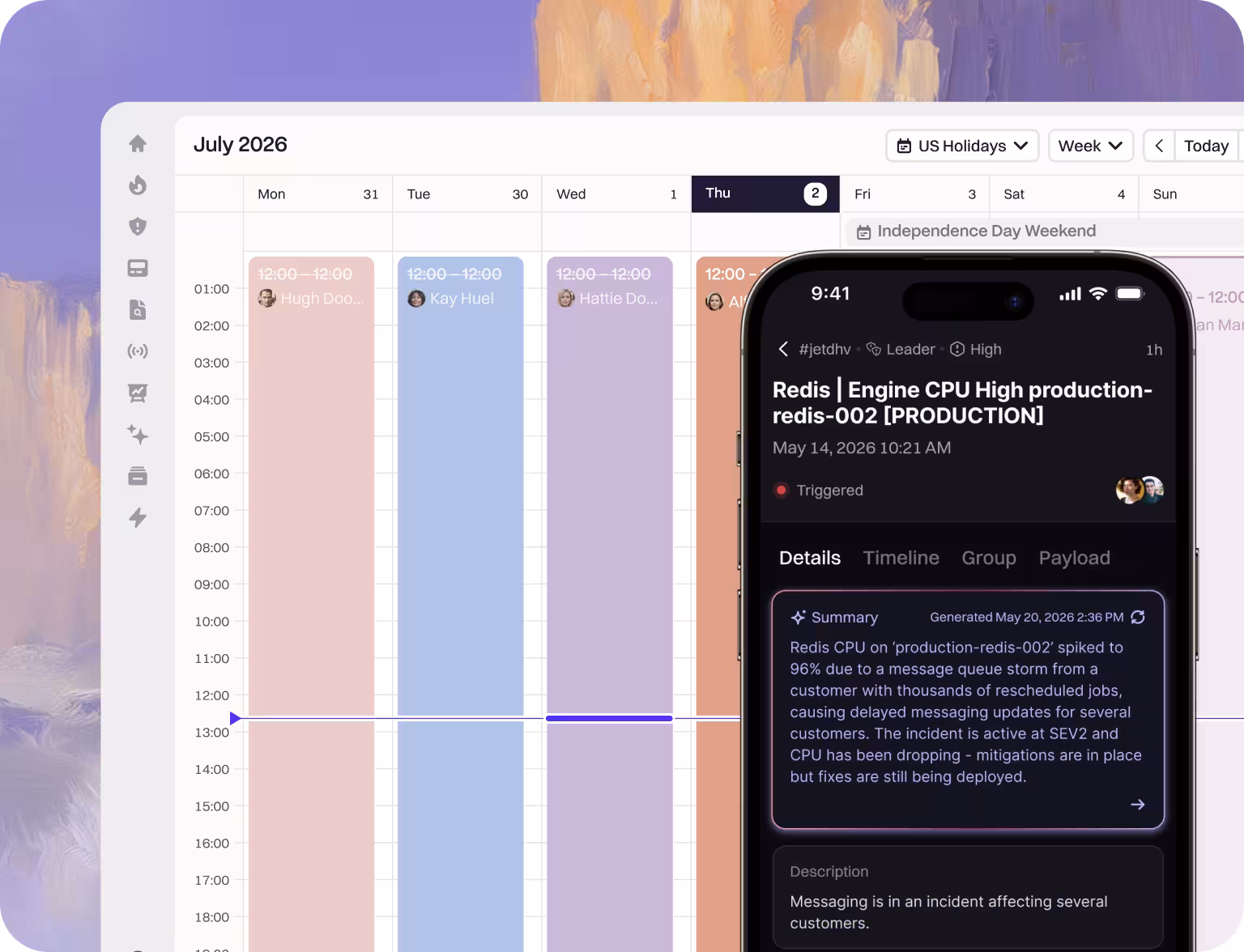The image size is (1244, 952).
Task: Open Kay Huel's Tuesday on-call shift block
Action: click(x=461, y=604)
